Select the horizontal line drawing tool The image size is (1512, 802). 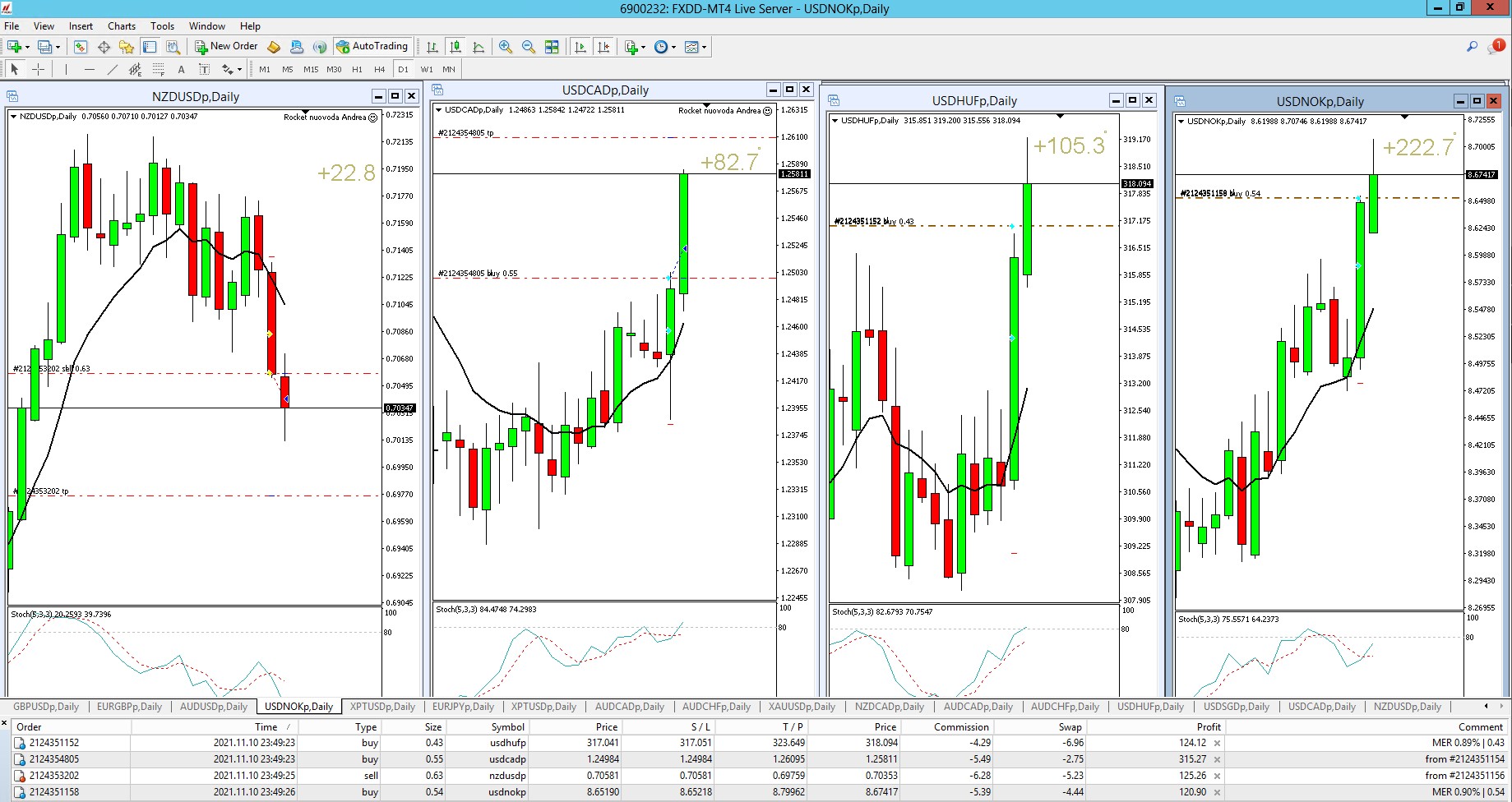[89, 69]
